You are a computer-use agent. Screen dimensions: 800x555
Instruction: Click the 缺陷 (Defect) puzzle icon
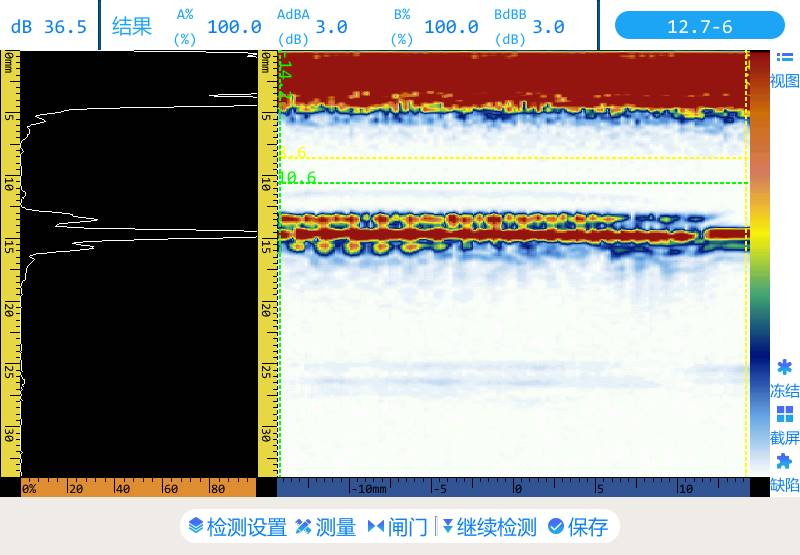coord(785,461)
